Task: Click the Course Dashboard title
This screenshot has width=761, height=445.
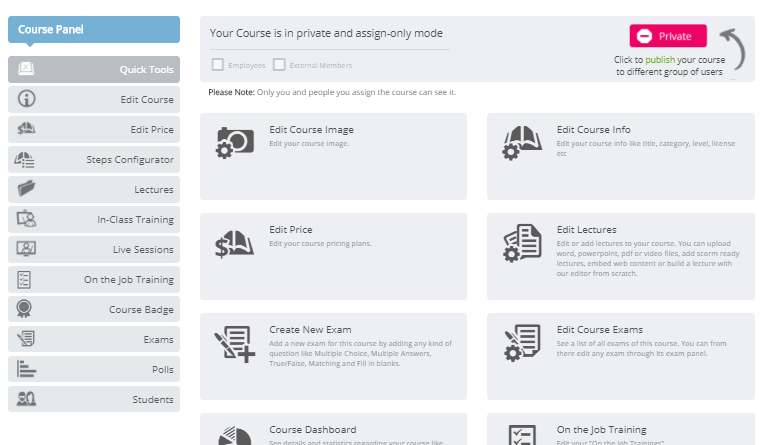Action: [313, 429]
